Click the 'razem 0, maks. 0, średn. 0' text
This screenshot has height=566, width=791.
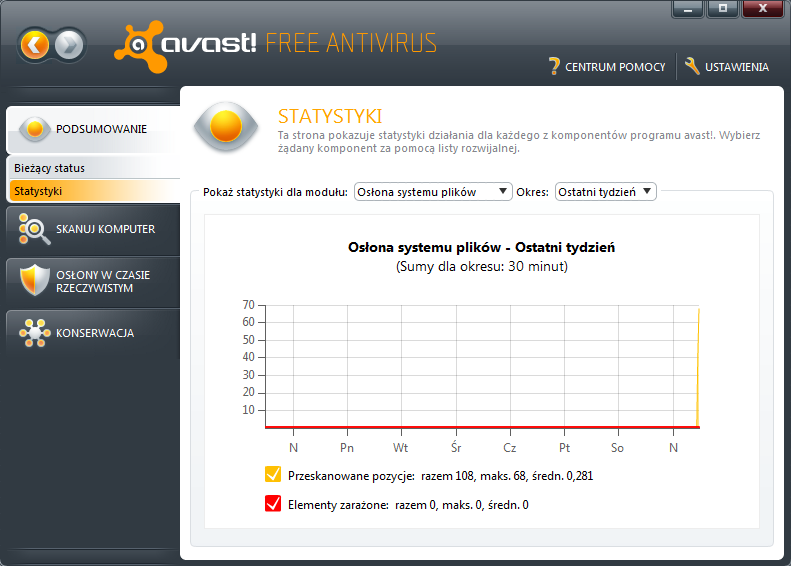[462, 505]
